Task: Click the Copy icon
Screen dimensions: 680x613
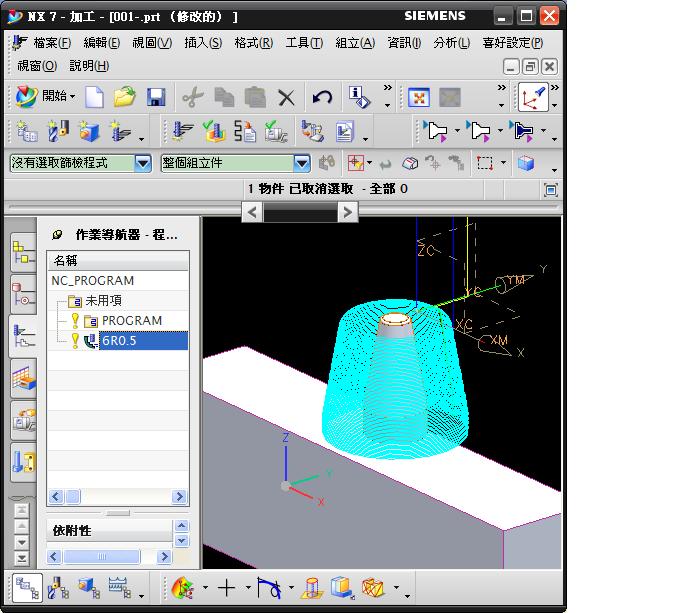Action: click(224, 97)
